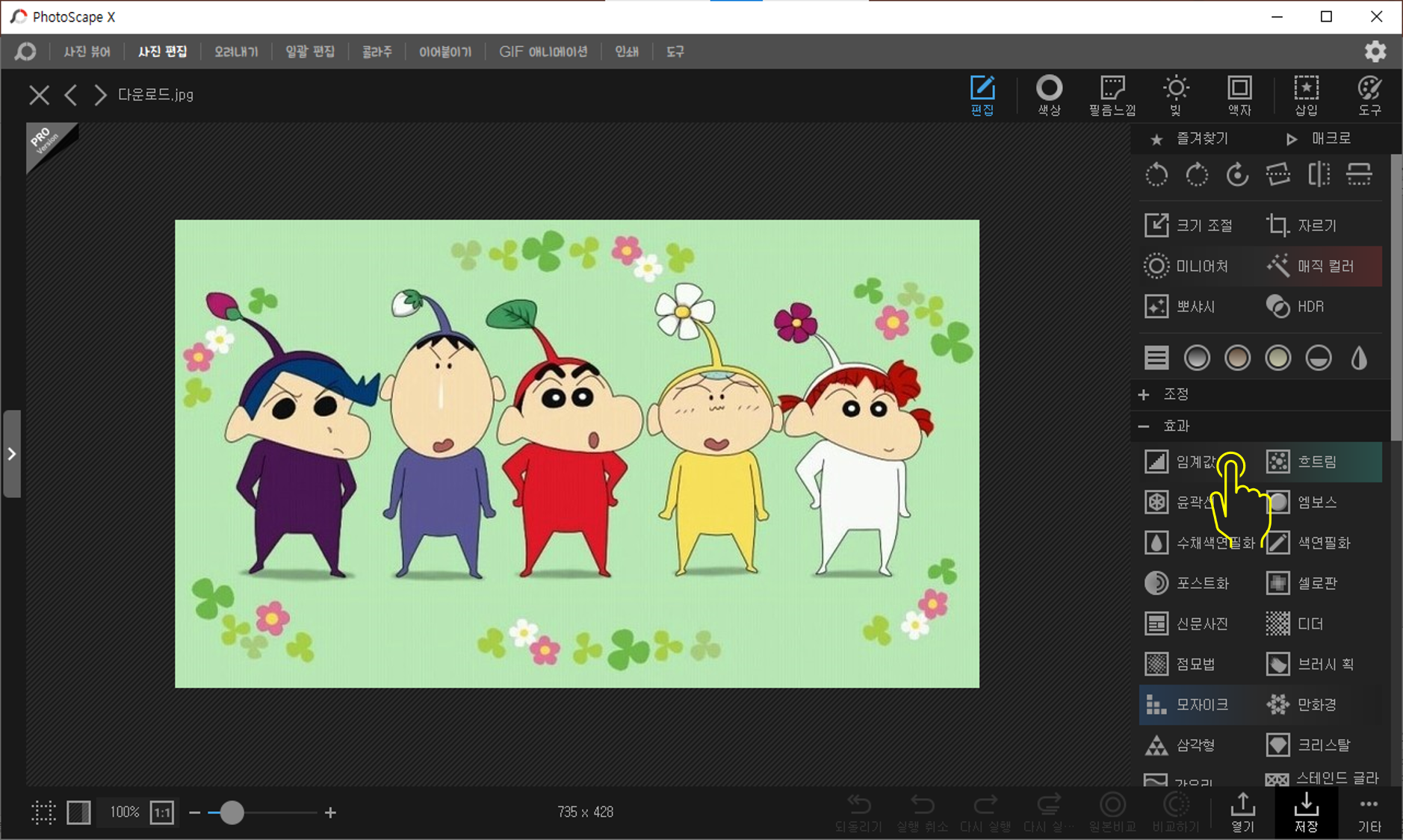Click the sepia brown circle filter icon

click(x=1237, y=358)
